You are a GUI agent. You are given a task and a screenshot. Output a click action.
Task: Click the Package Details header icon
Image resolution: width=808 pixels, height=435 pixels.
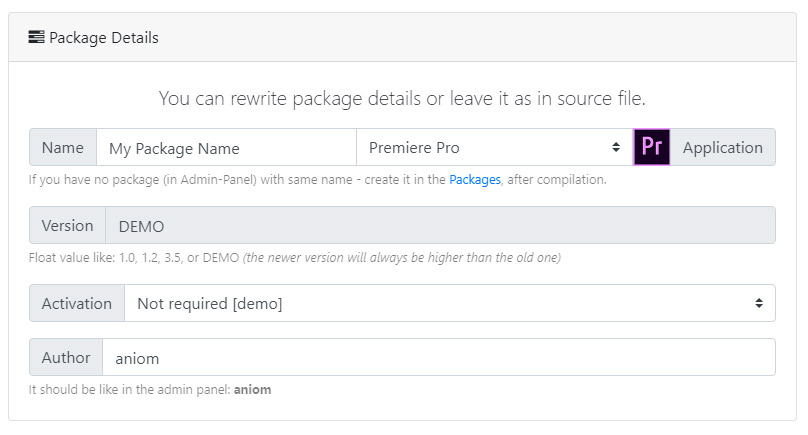(x=36, y=37)
